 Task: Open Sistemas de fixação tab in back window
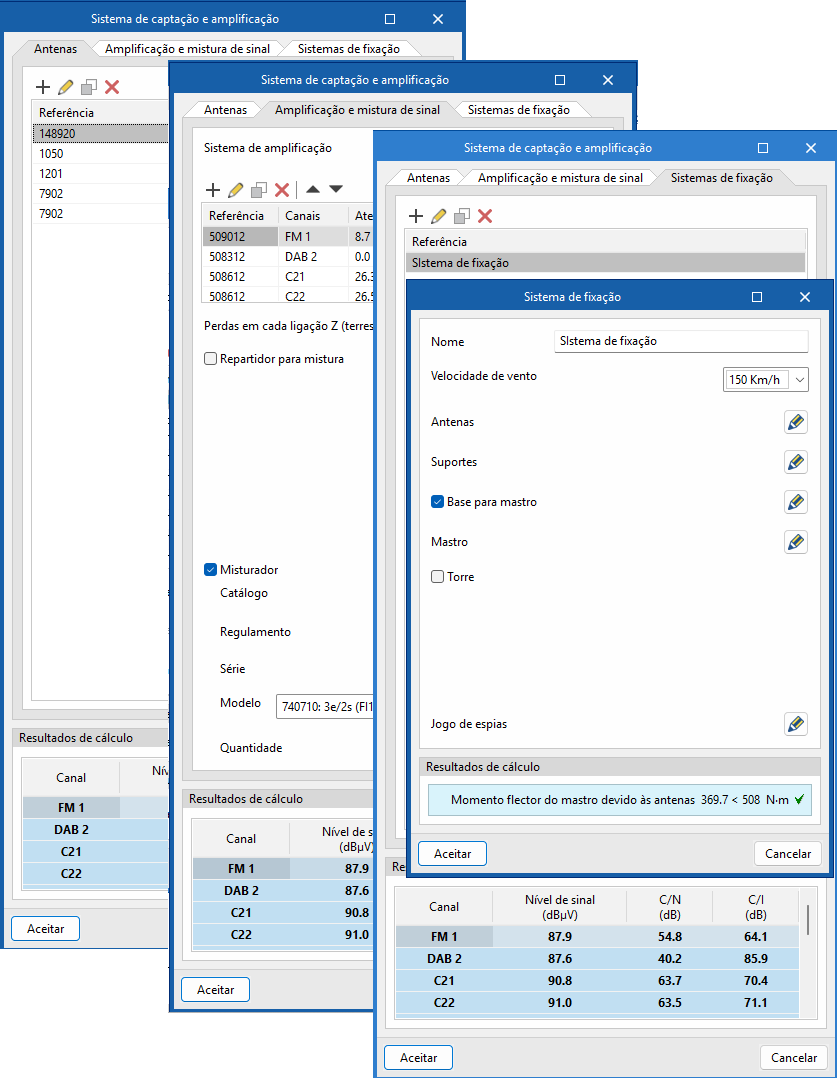349,49
